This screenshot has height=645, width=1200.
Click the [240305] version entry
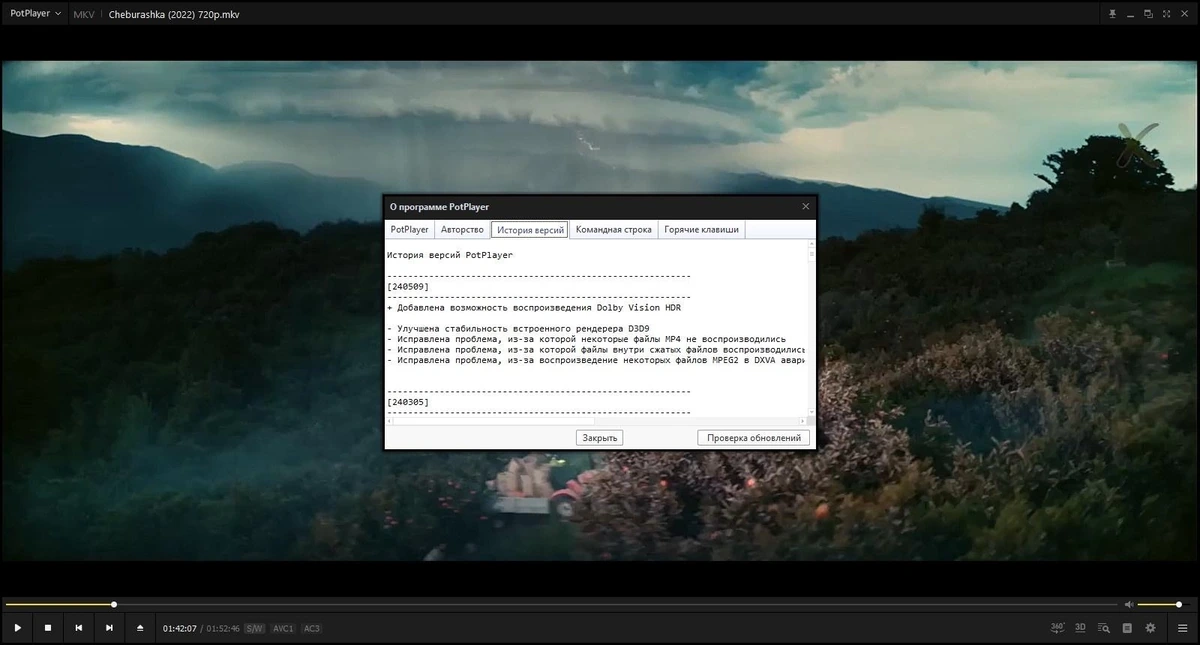pos(408,401)
